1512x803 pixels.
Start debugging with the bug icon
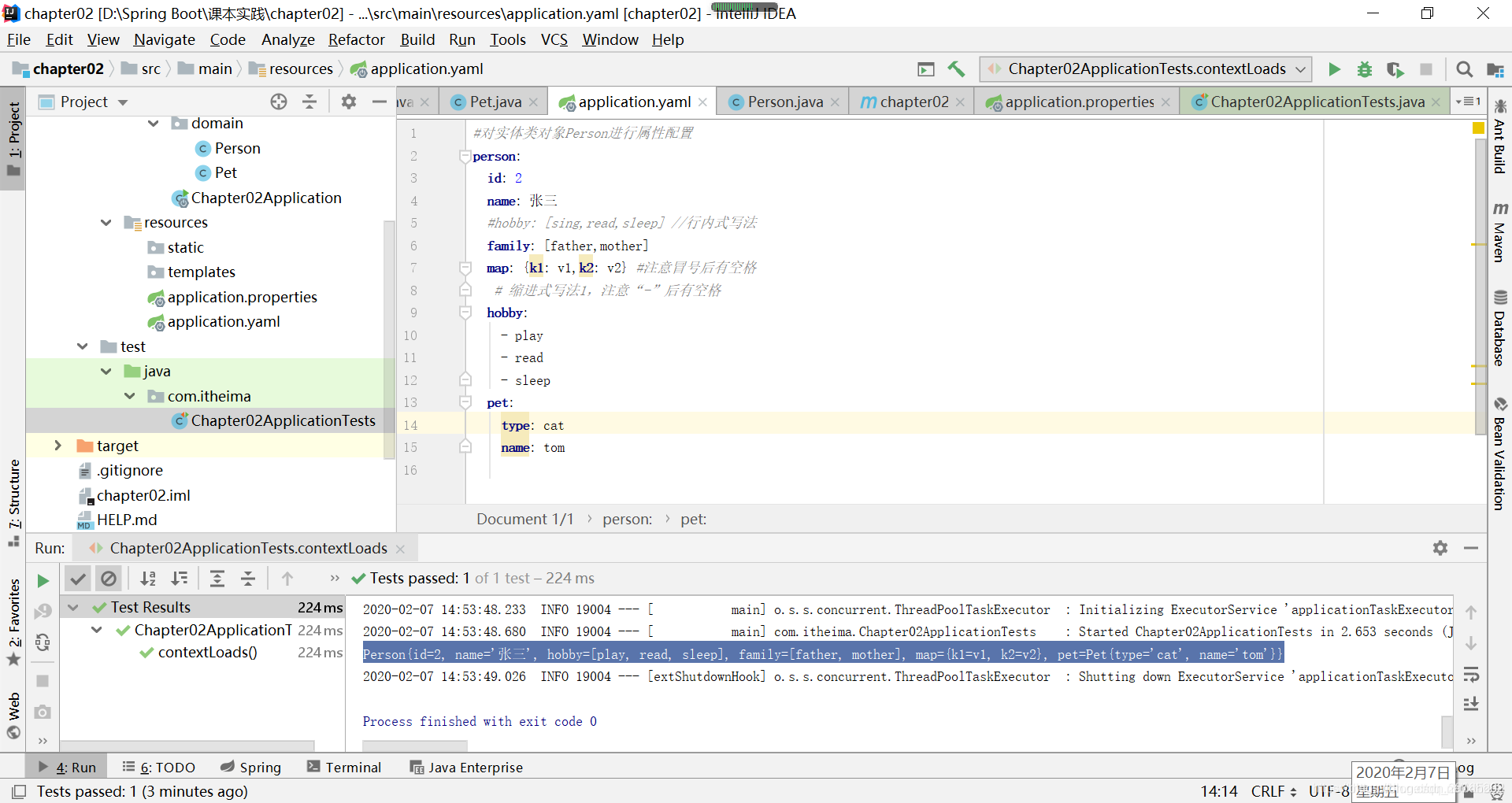(1365, 69)
